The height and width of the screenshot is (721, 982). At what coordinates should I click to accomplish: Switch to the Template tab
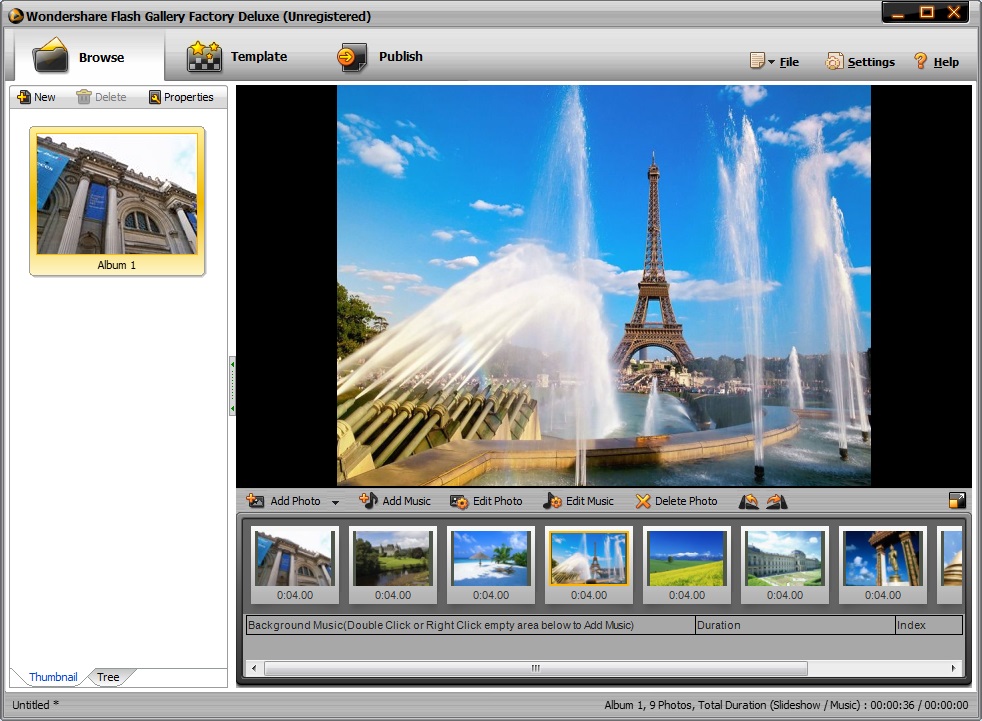click(x=237, y=57)
